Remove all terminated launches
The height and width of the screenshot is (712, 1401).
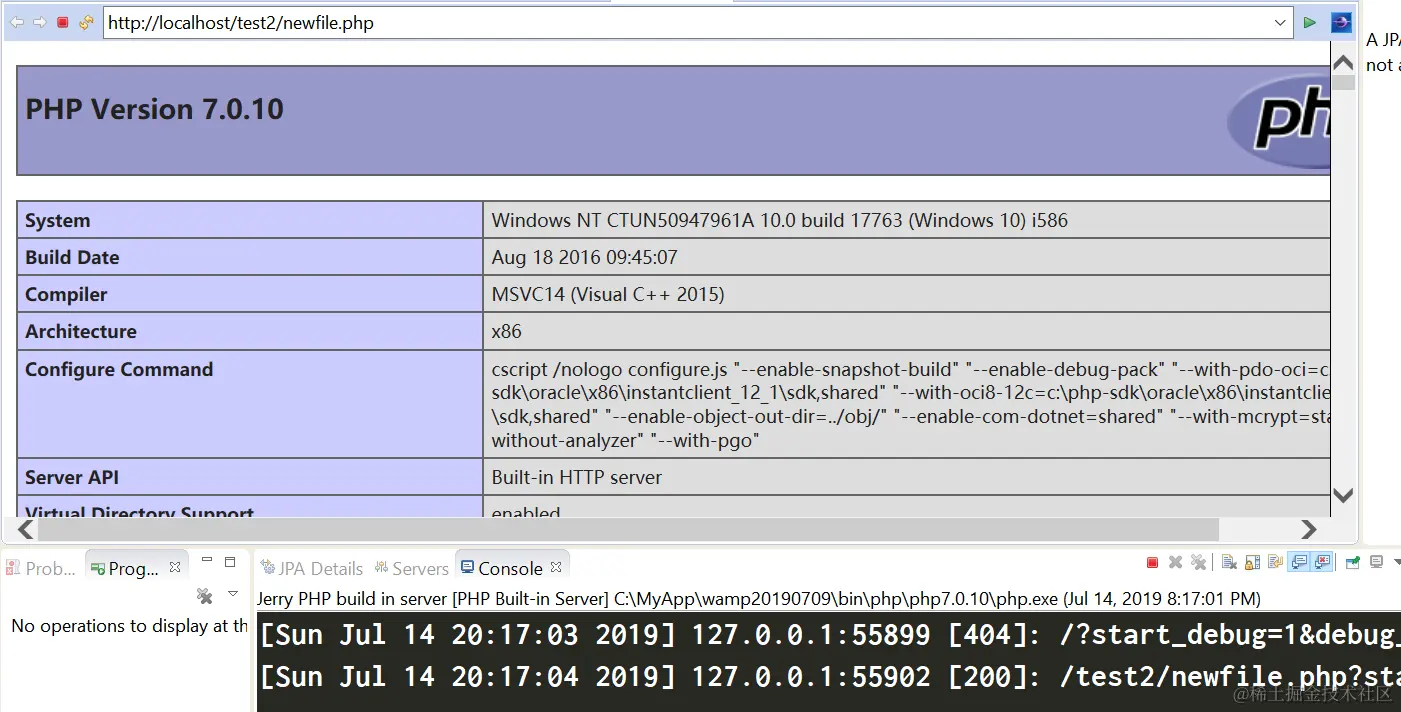point(1198,563)
